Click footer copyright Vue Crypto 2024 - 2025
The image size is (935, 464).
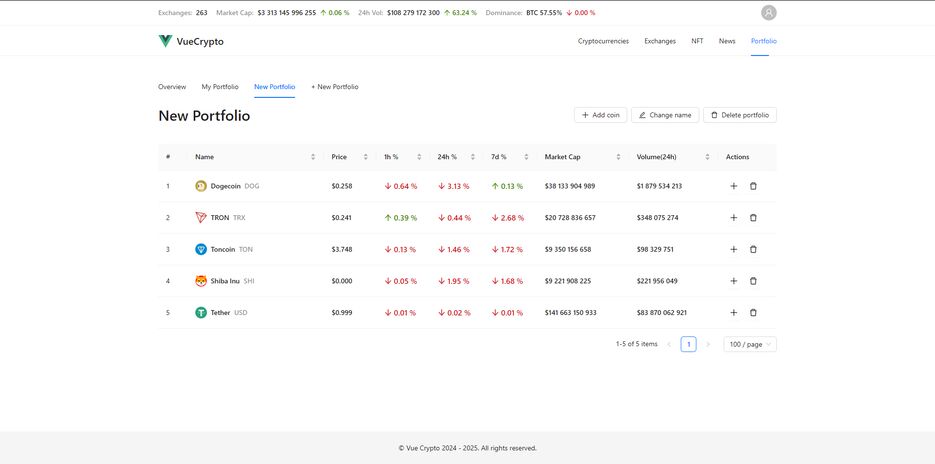468,448
